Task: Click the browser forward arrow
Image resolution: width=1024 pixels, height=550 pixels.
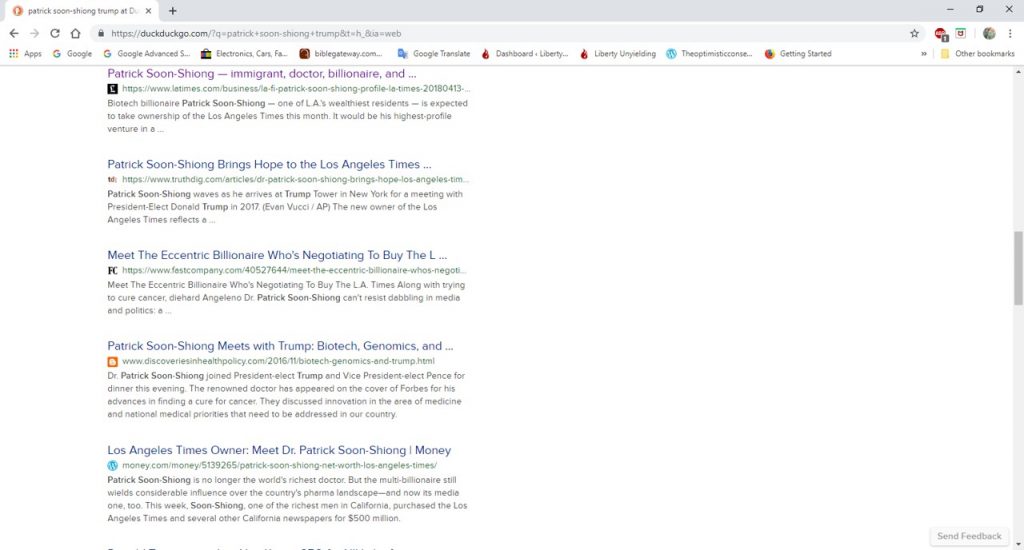Action: coord(35,33)
